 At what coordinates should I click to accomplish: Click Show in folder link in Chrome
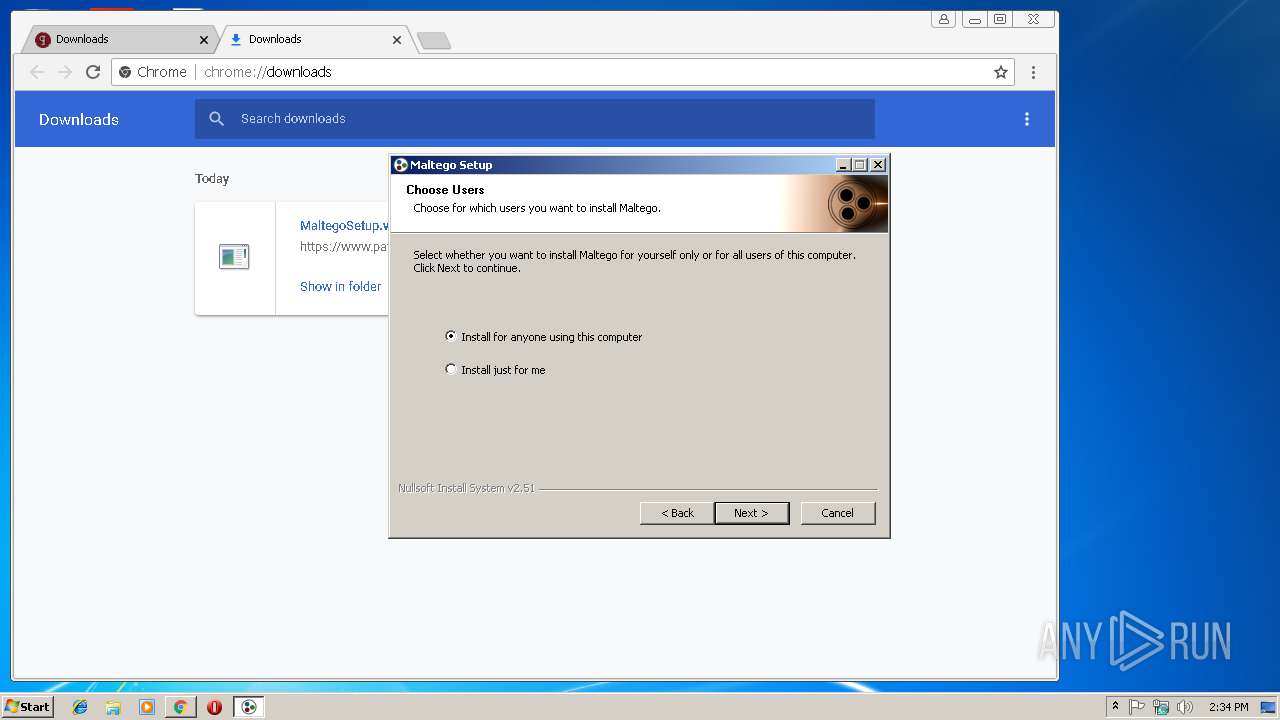coord(340,286)
